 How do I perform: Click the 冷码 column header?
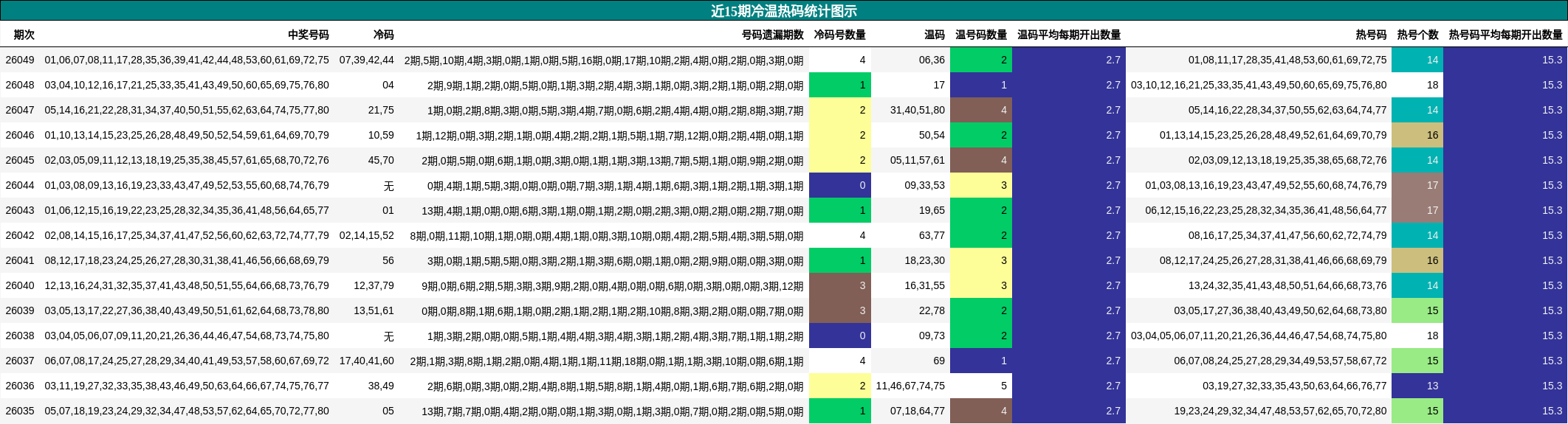[383, 35]
